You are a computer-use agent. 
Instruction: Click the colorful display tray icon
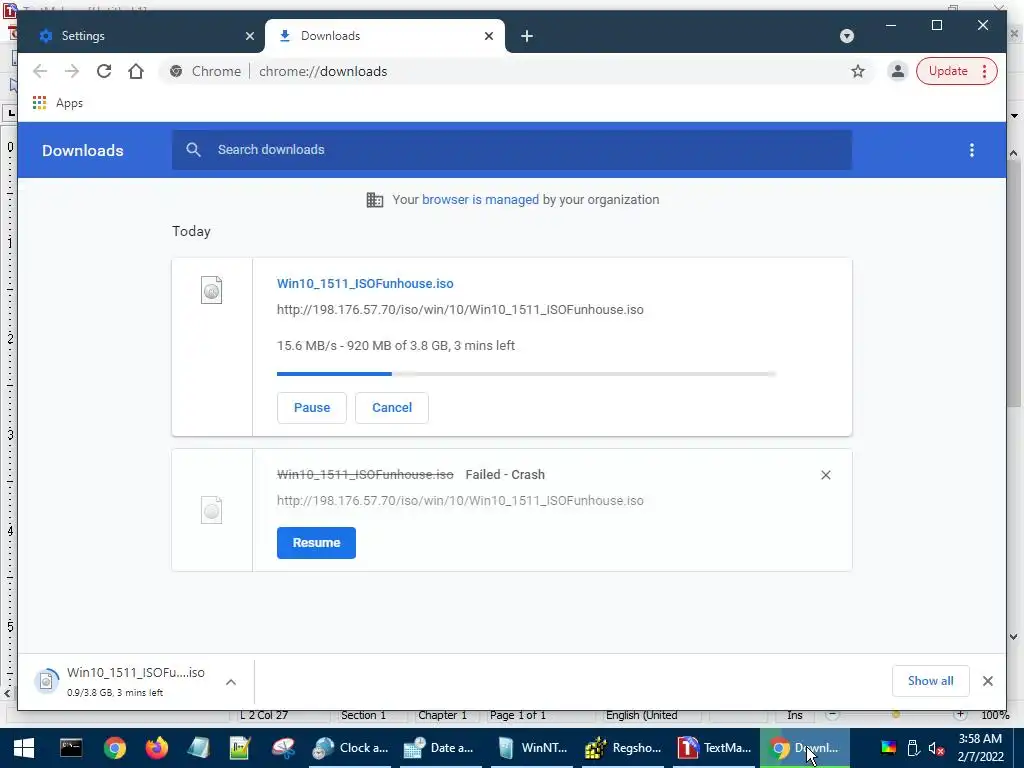pos(889,748)
